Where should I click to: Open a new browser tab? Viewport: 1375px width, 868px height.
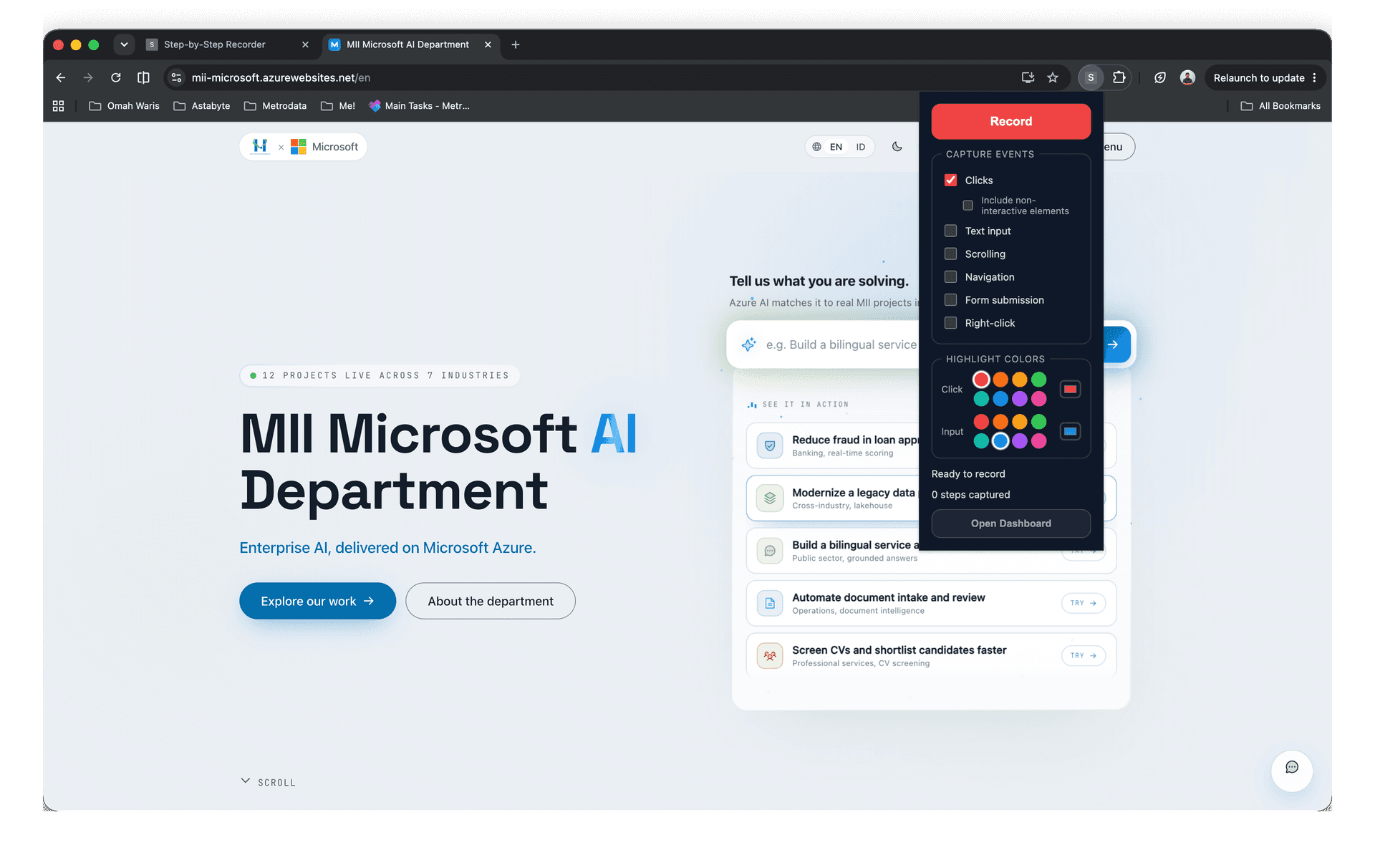pyautogui.click(x=516, y=44)
